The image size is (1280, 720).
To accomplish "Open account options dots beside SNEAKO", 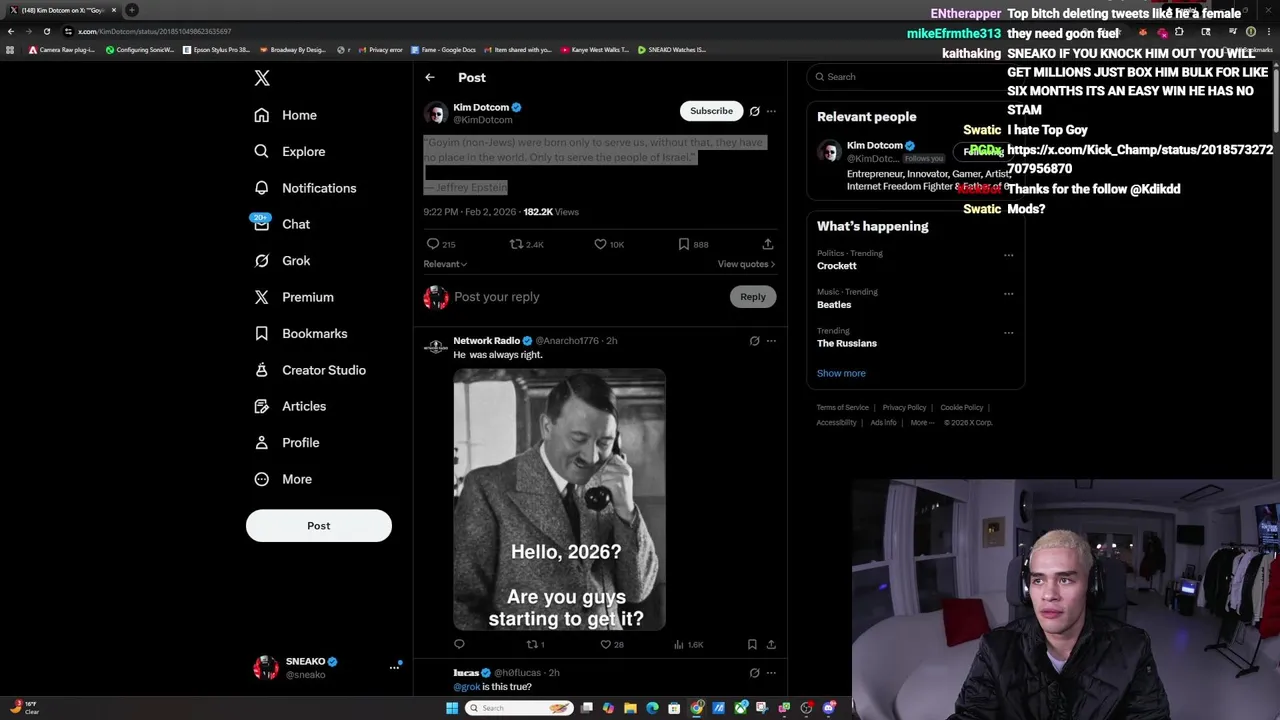I will (x=394, y=667).
